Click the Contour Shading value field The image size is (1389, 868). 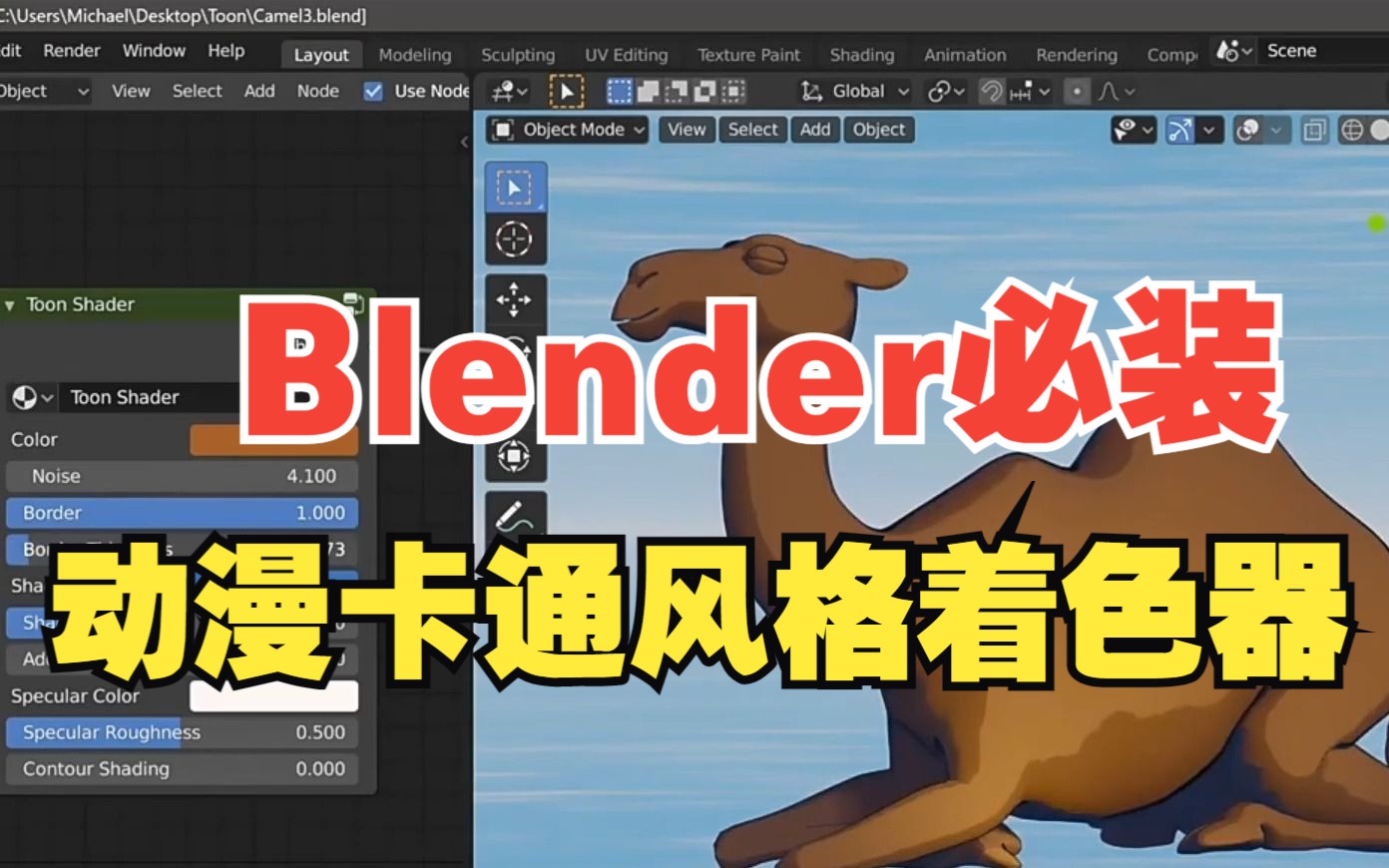[182, 769]
